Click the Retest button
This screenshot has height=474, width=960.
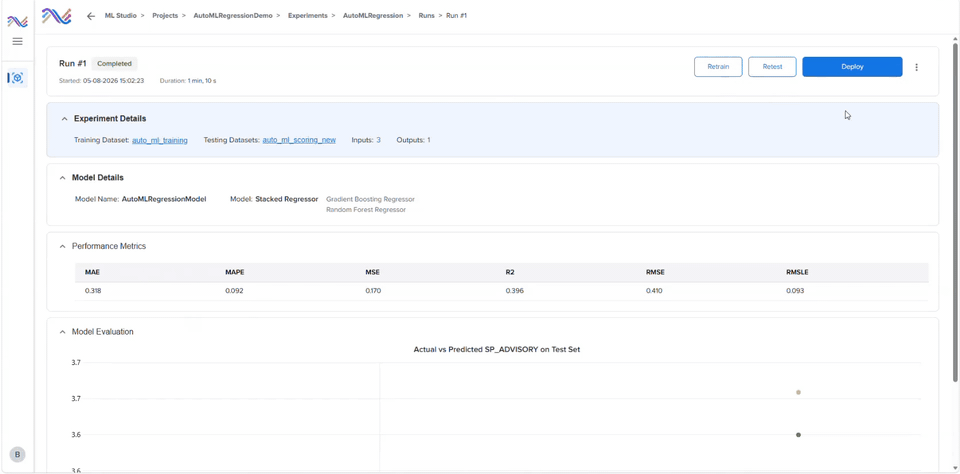(x=772, y=67)
